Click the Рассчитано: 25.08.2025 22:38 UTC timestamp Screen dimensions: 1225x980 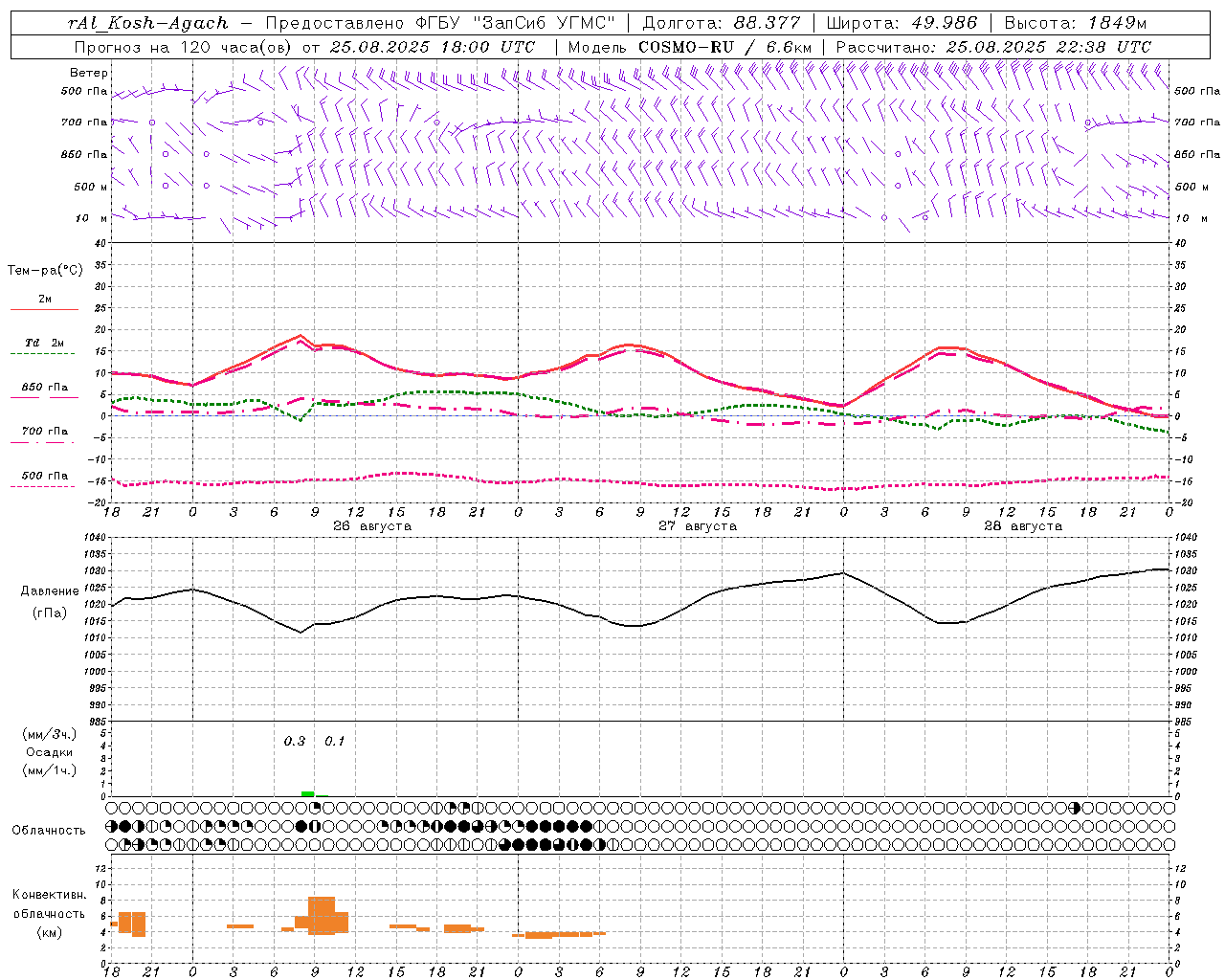[993, 47]
